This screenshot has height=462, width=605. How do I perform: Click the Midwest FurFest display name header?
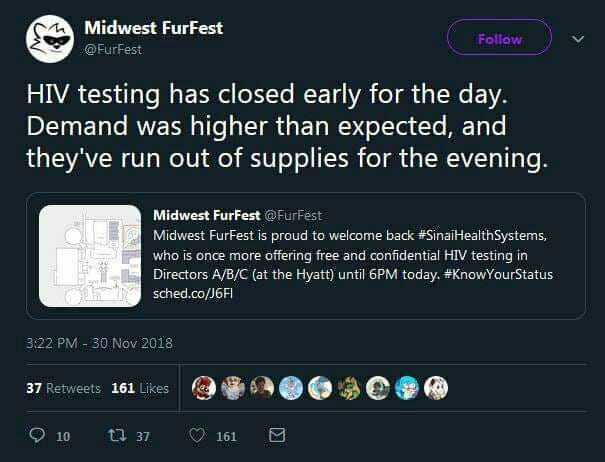click(x=153, y=27)
